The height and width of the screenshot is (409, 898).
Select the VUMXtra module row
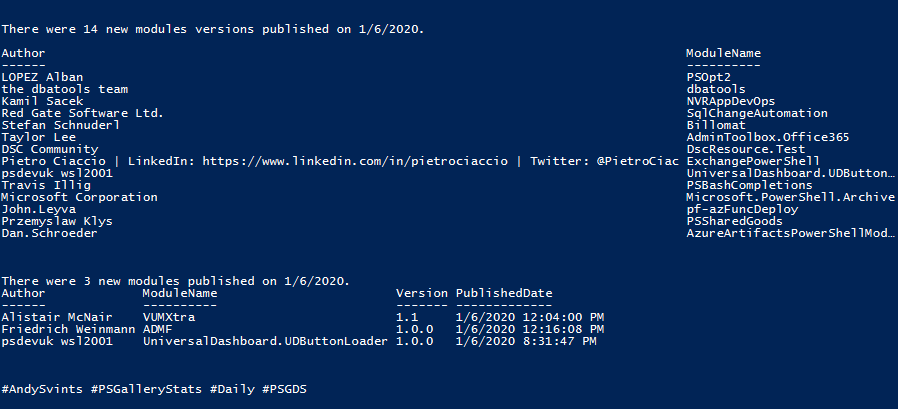302,317
